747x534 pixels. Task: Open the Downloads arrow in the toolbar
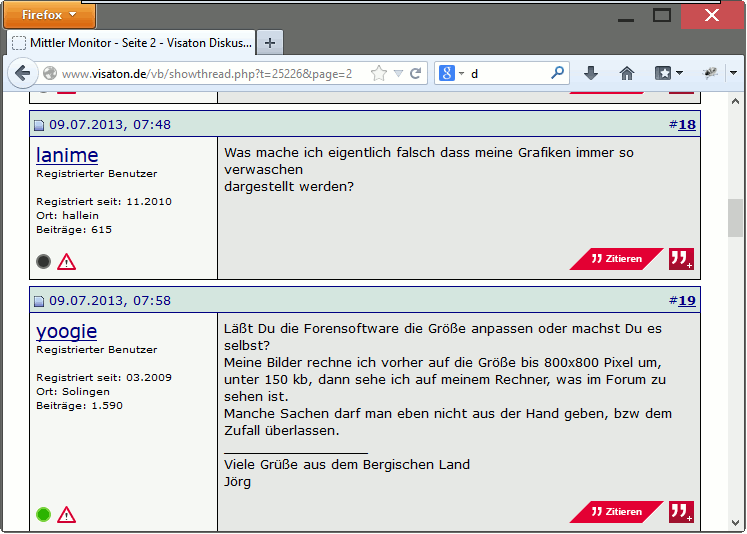(591, 73)
